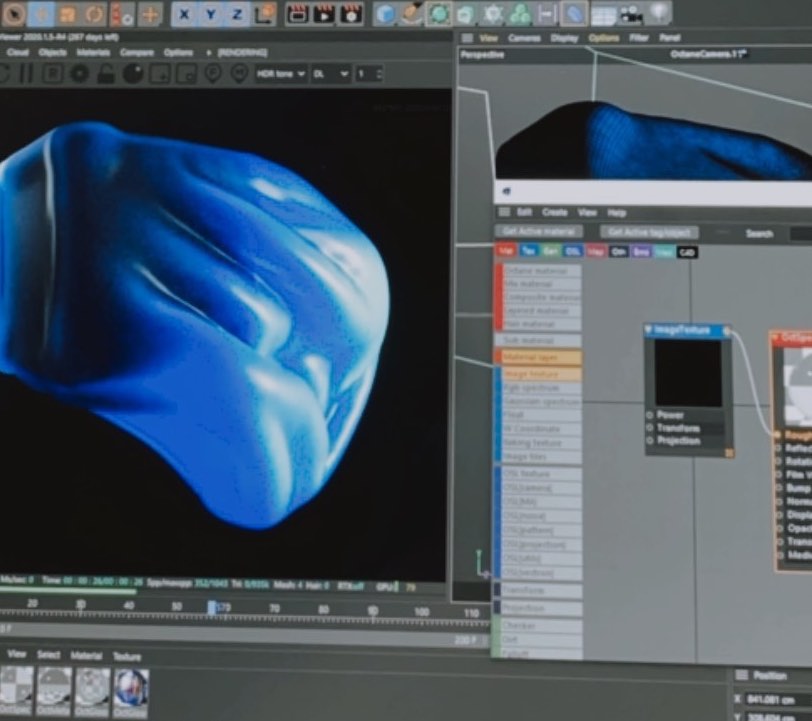Click the Live Viewer settings gear icon

click(79, 74)
